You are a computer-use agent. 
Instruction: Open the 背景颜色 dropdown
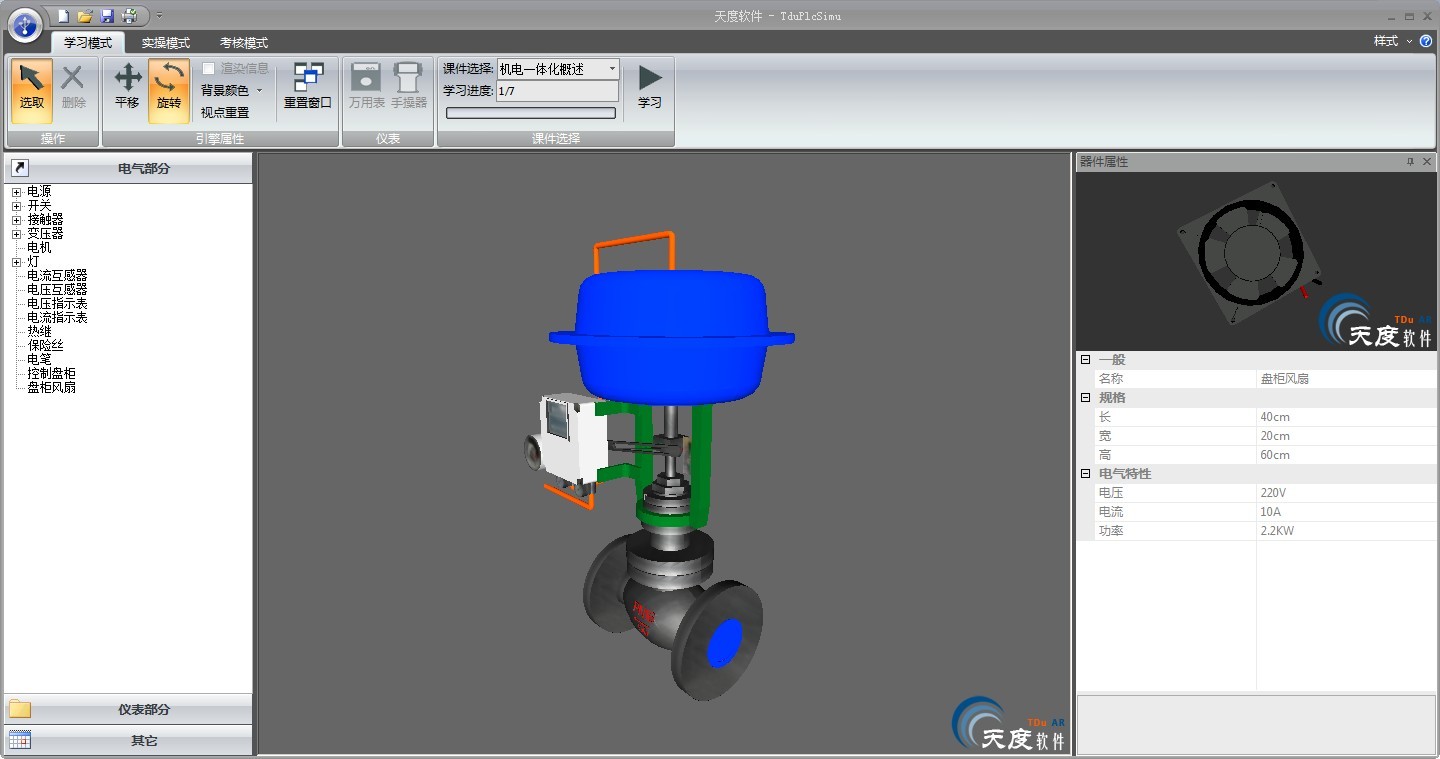click(x=232, y=90)
